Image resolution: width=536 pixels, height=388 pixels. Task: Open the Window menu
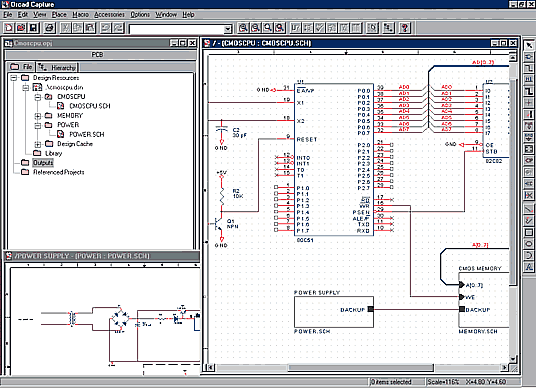[x=166, y=14]
